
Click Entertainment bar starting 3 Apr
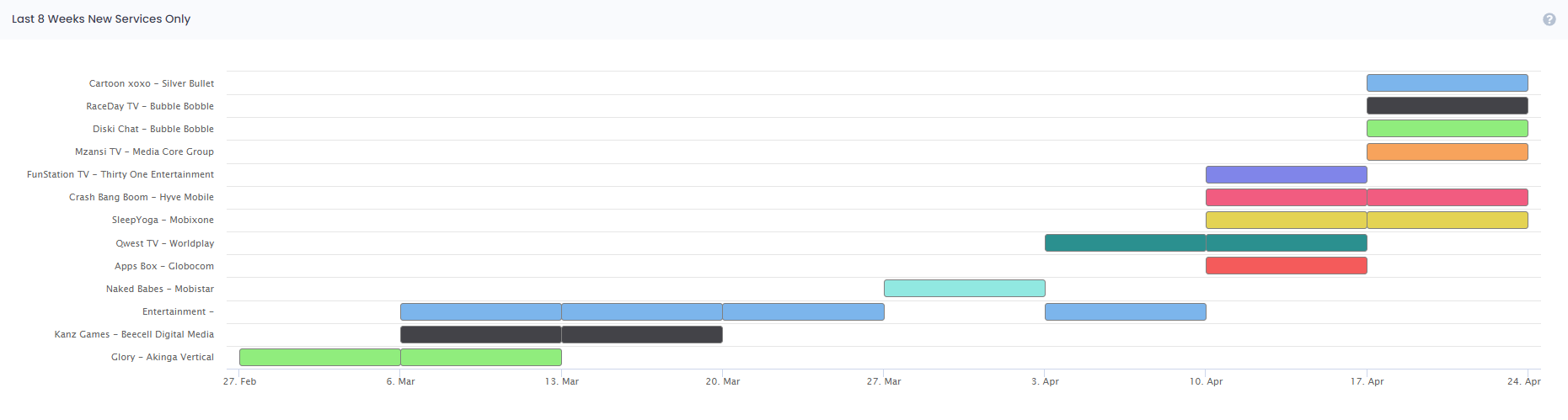click(1125, 311)
